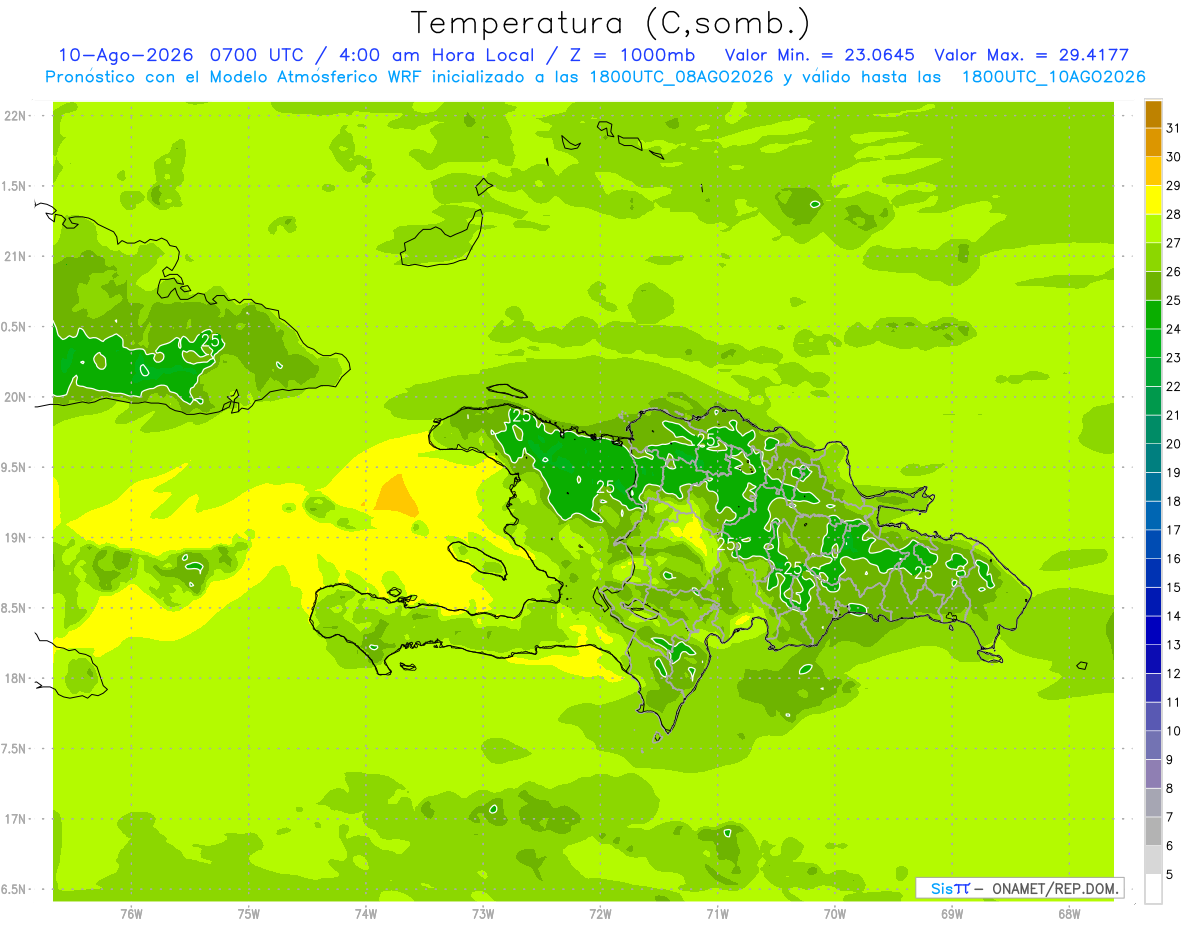The width and height of the screenshot is (1200, 927).
Task: Click the '68W' longitude axis label
Action: pyautogui.click(x=1069, y=914)
